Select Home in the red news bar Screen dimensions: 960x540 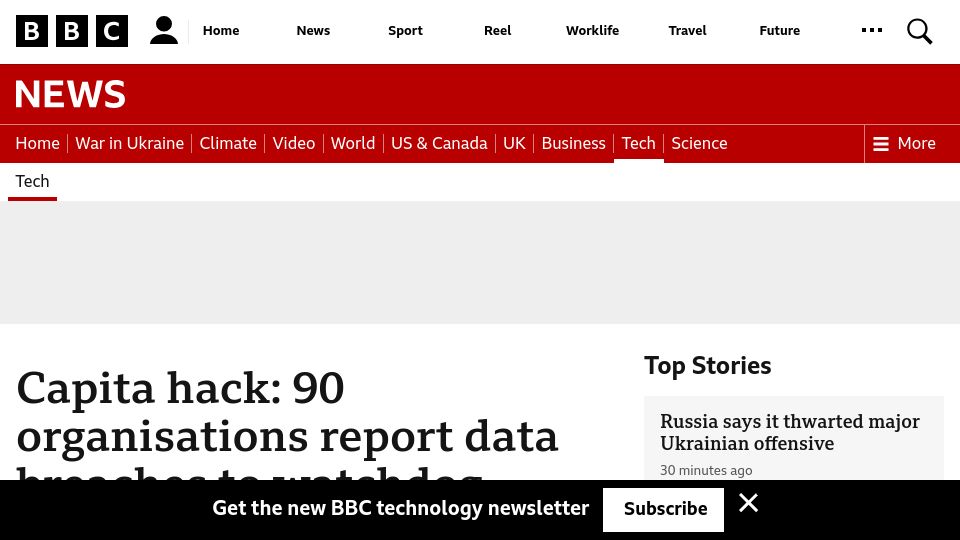(x=37, y=143)
